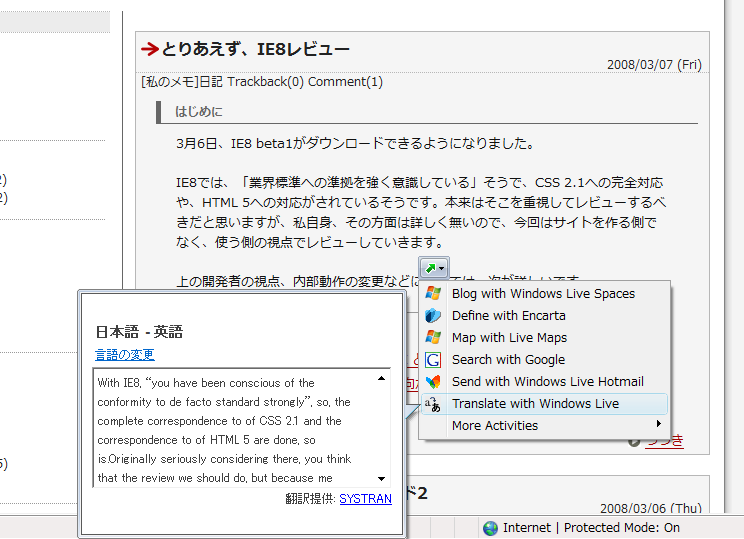Image resolution: width=744 pixels, height=539 pixels.
Task: Click the red つづき read-more link
Action: (665, 441)
